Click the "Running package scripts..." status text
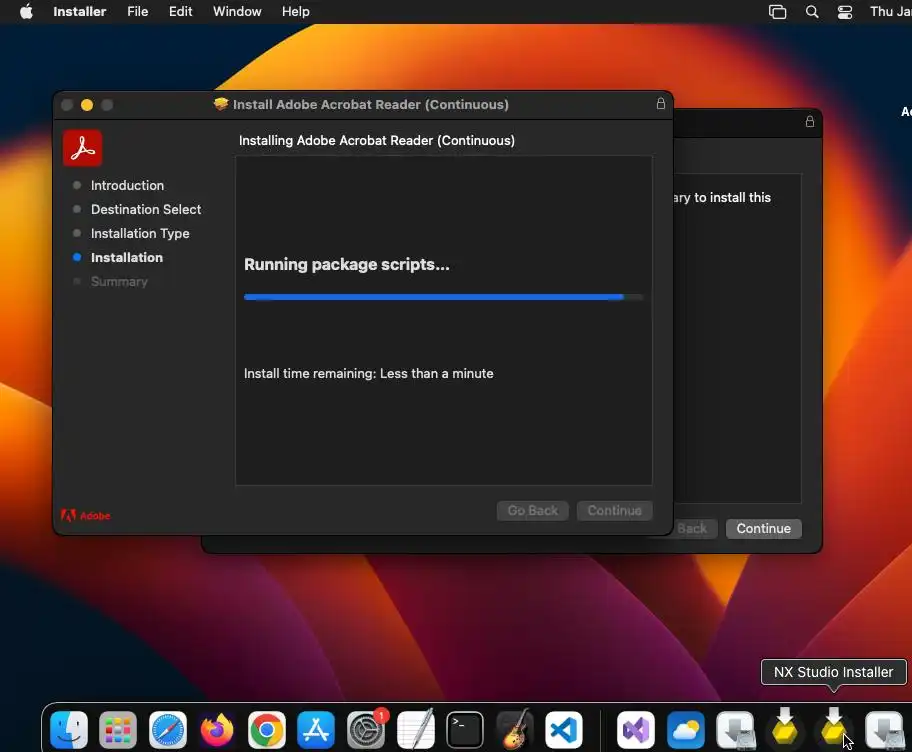 point(347,265)
